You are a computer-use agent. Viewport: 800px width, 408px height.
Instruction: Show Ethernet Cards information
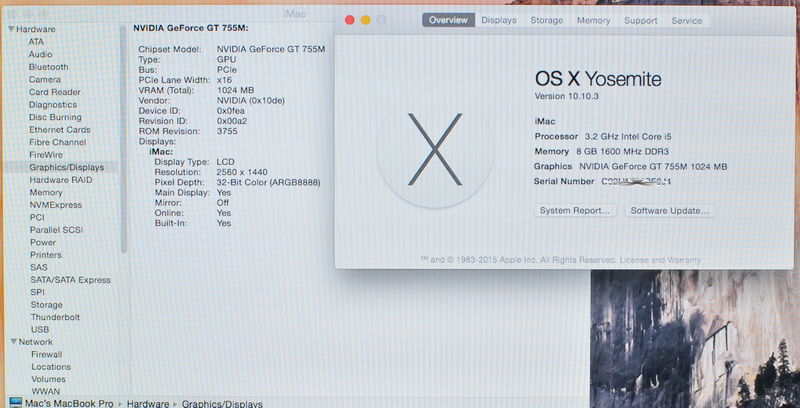(x=60, y=130)
